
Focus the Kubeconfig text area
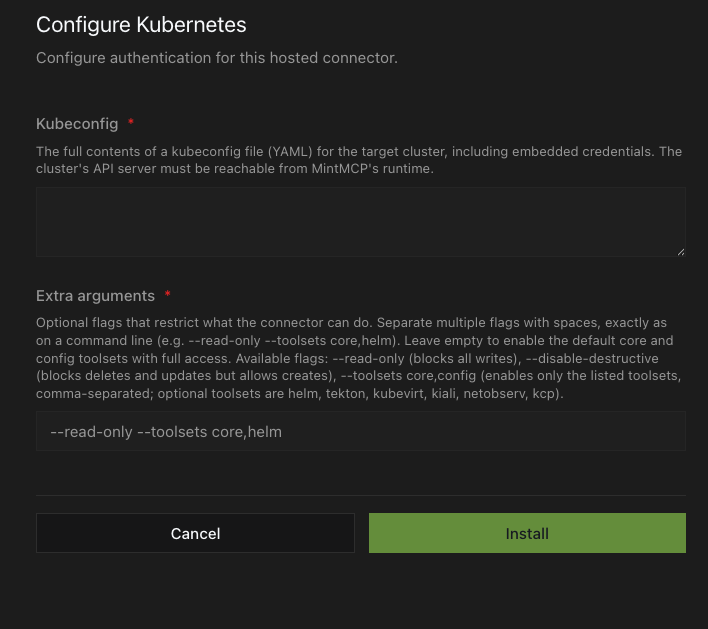(361, 222)
